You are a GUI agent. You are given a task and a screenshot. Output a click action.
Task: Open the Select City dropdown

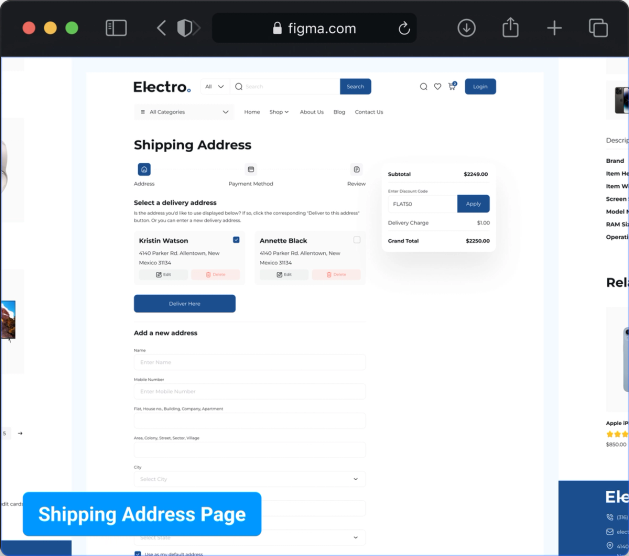(x=250, y=479)
